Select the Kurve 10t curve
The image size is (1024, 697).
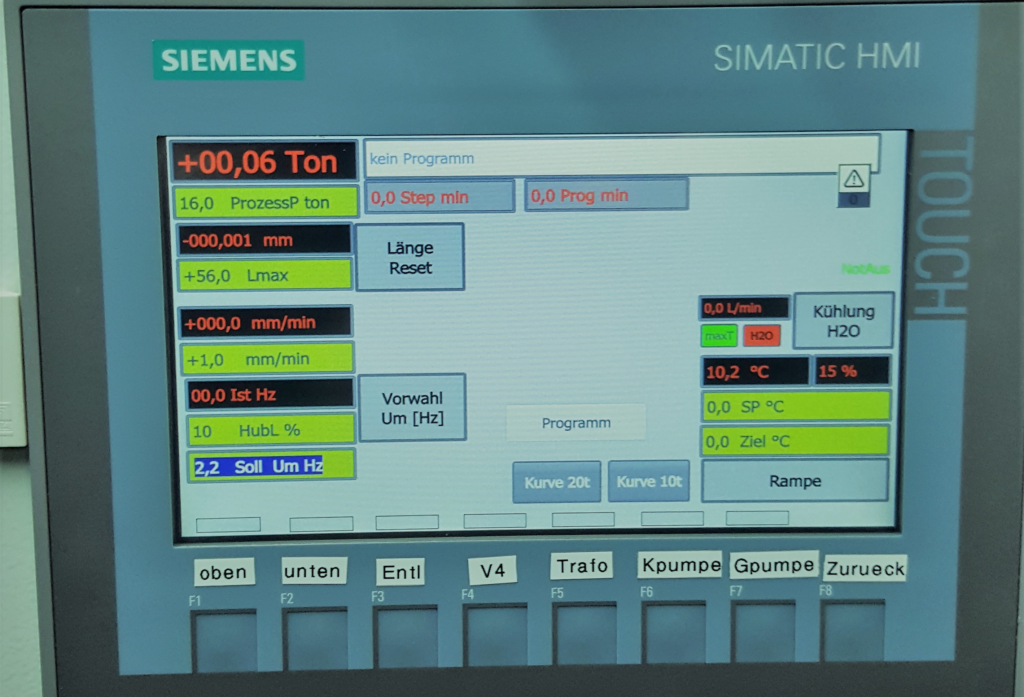click(x=649, y=482)
